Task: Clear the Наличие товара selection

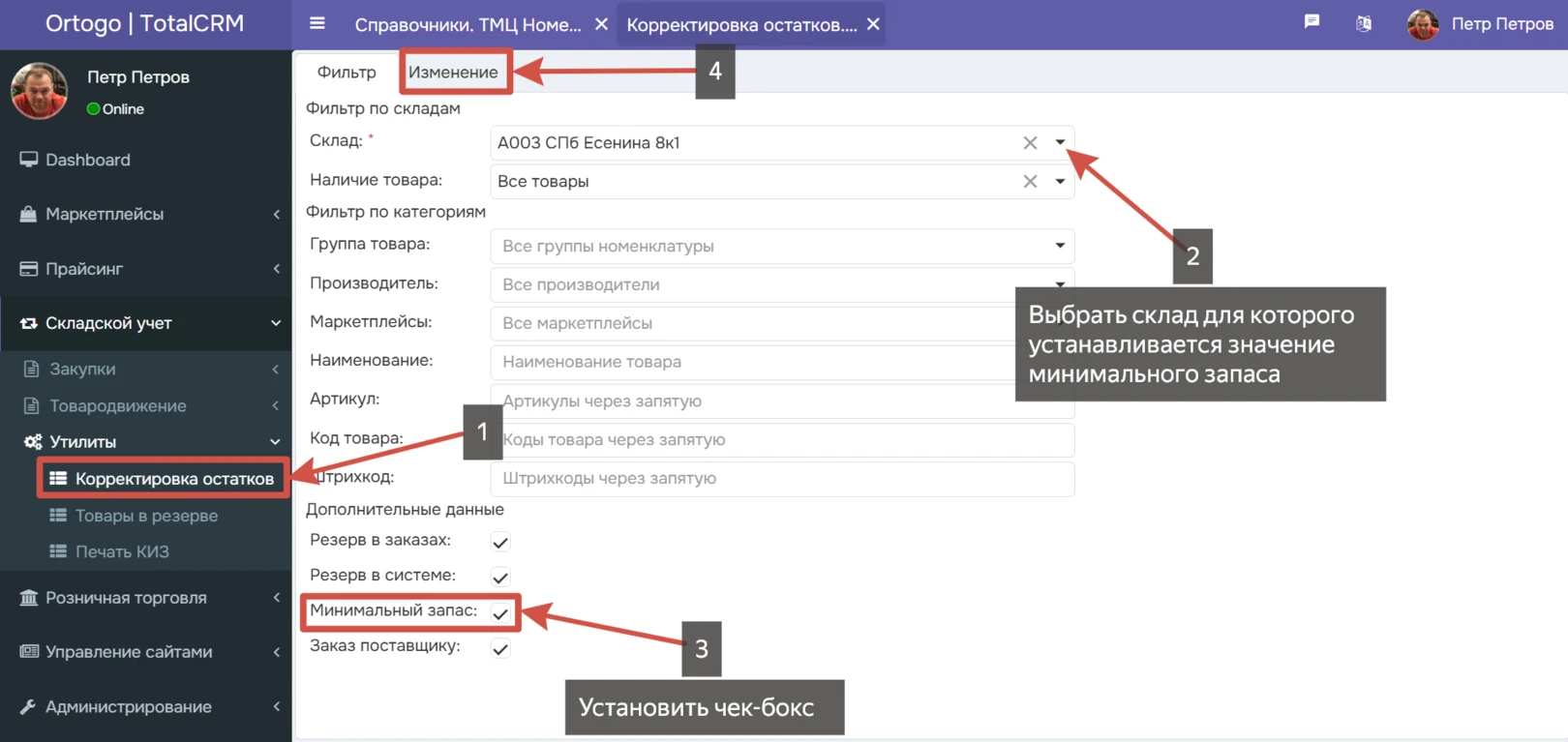Action: tap(1030, 182)
